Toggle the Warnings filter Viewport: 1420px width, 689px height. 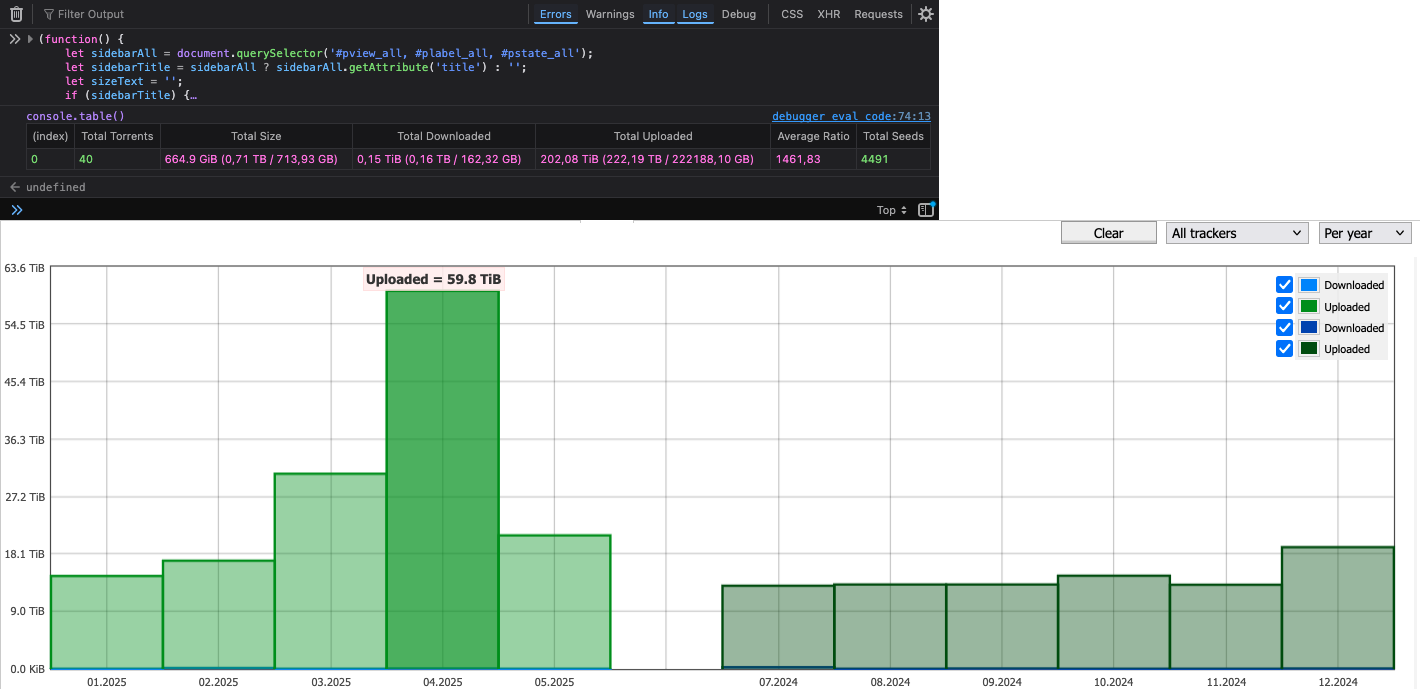[x=610, y=14]
